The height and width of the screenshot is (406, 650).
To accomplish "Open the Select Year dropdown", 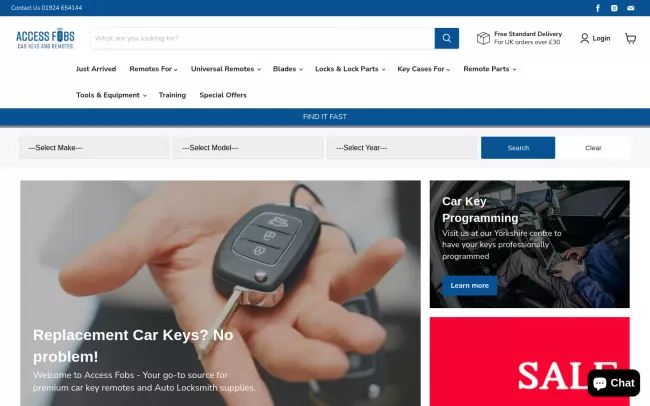I will (x=402, y=148).
